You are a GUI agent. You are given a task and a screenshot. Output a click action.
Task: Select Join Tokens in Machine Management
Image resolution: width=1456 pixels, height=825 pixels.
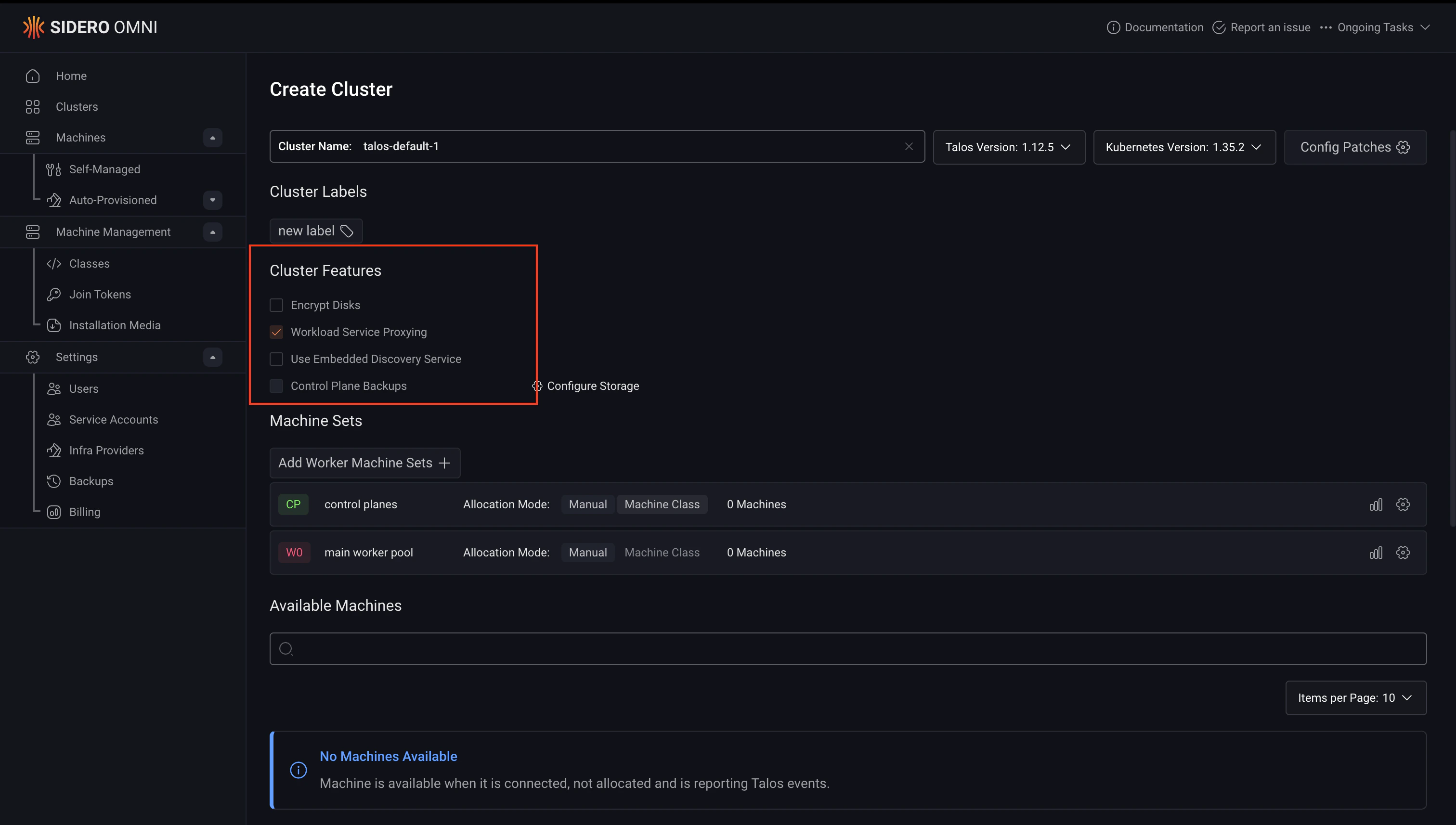100,294
